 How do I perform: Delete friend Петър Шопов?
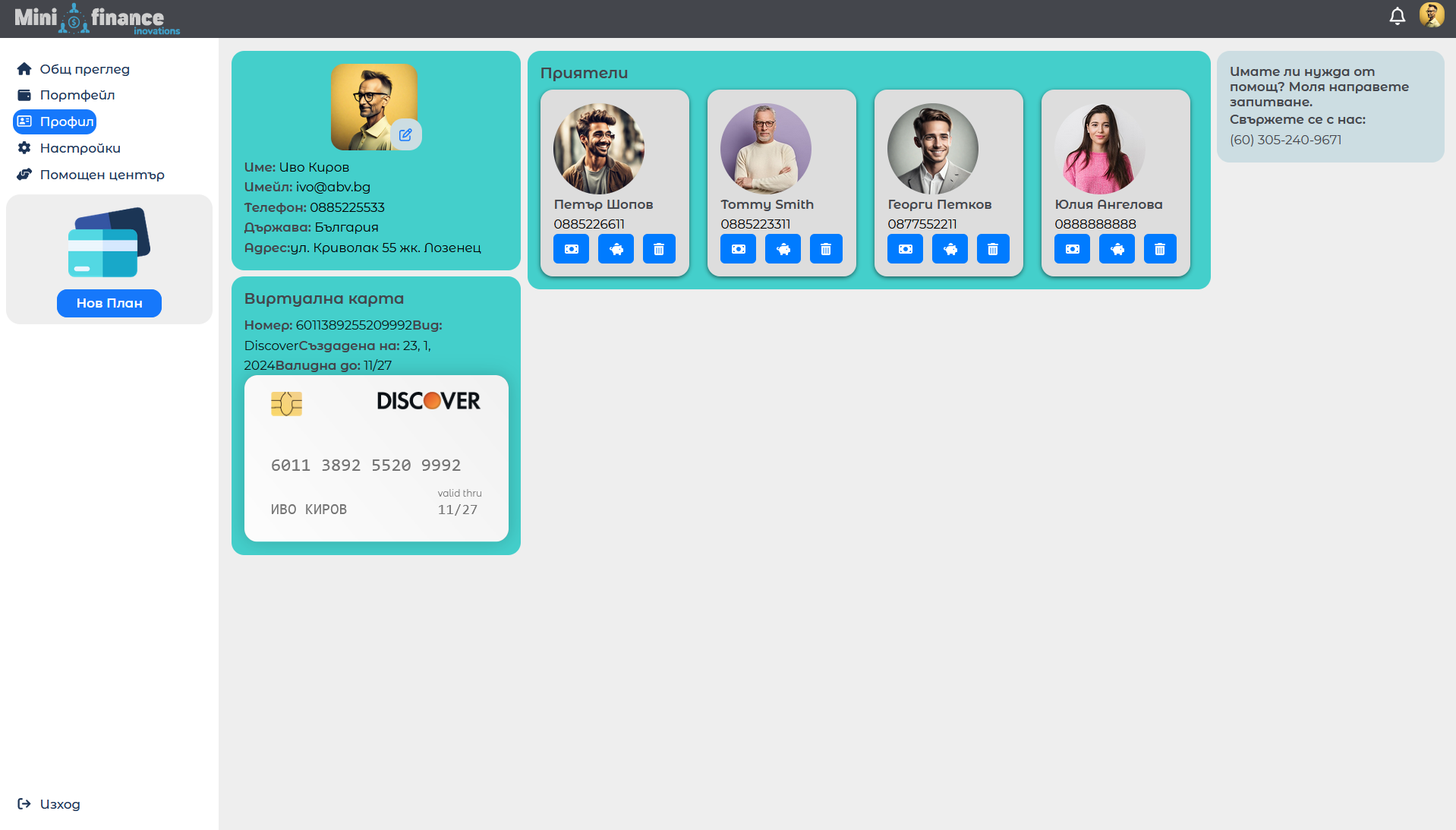659,248
